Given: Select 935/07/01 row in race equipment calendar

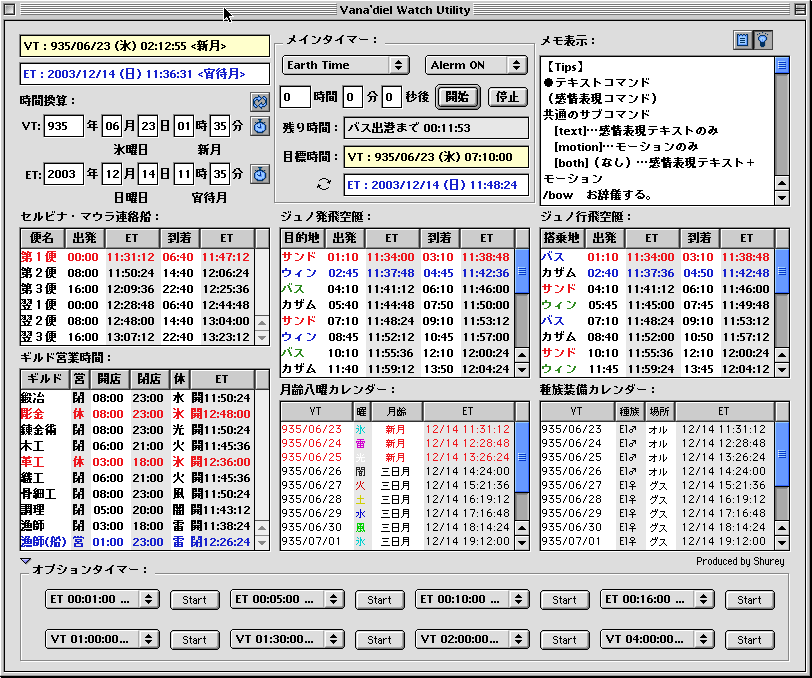Looking at the screenshot, I should (658, 541).
